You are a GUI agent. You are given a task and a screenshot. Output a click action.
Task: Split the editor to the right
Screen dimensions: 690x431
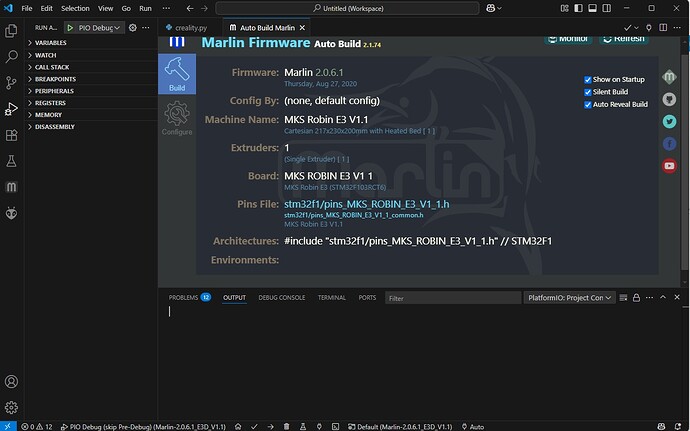663,27
